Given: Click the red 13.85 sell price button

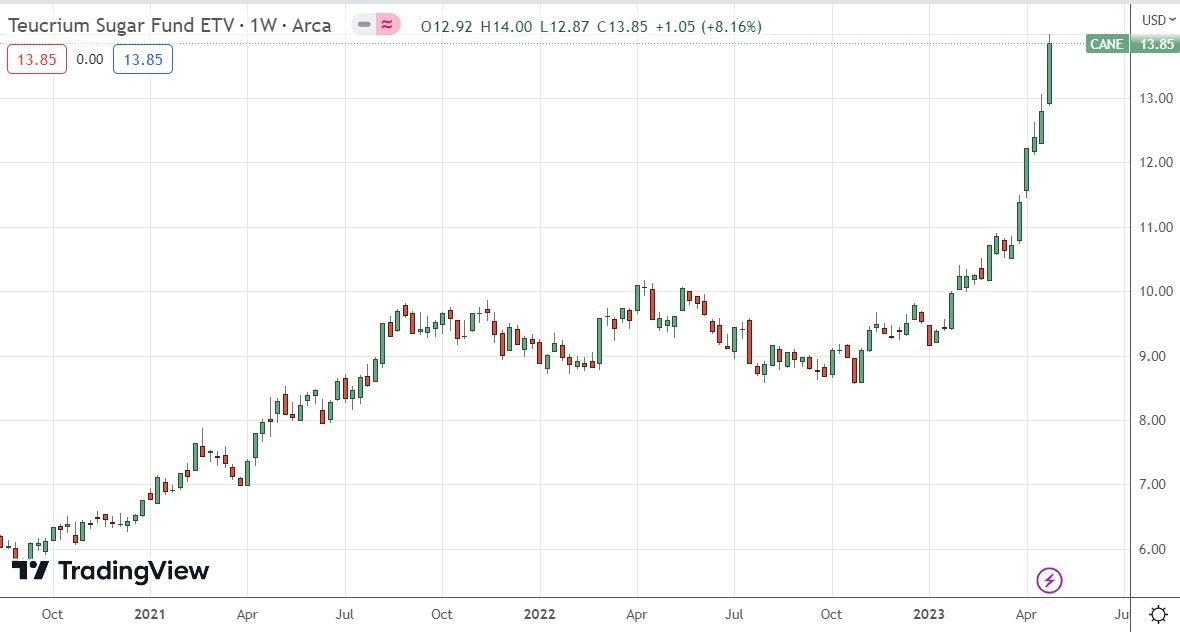Looking at the screenshot, I should 36,59.
